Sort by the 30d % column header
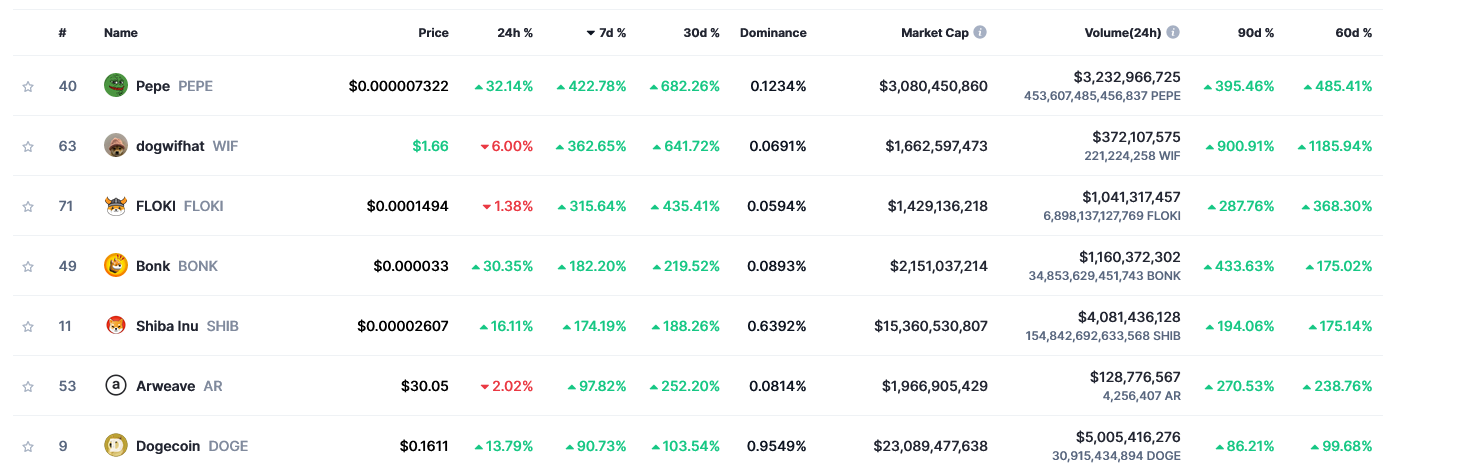The width and height of the screenshot is (1462, 474). point(701,33)
